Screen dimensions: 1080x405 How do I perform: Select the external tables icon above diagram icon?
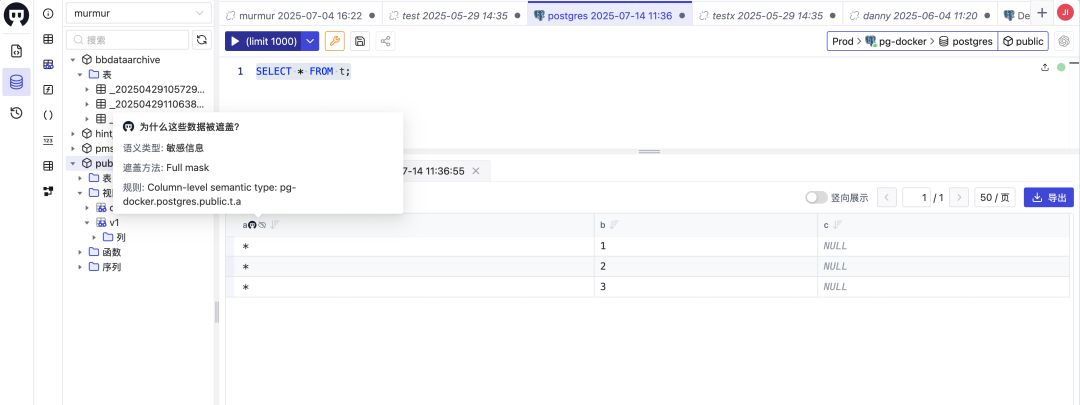click(x=48, y=165)
